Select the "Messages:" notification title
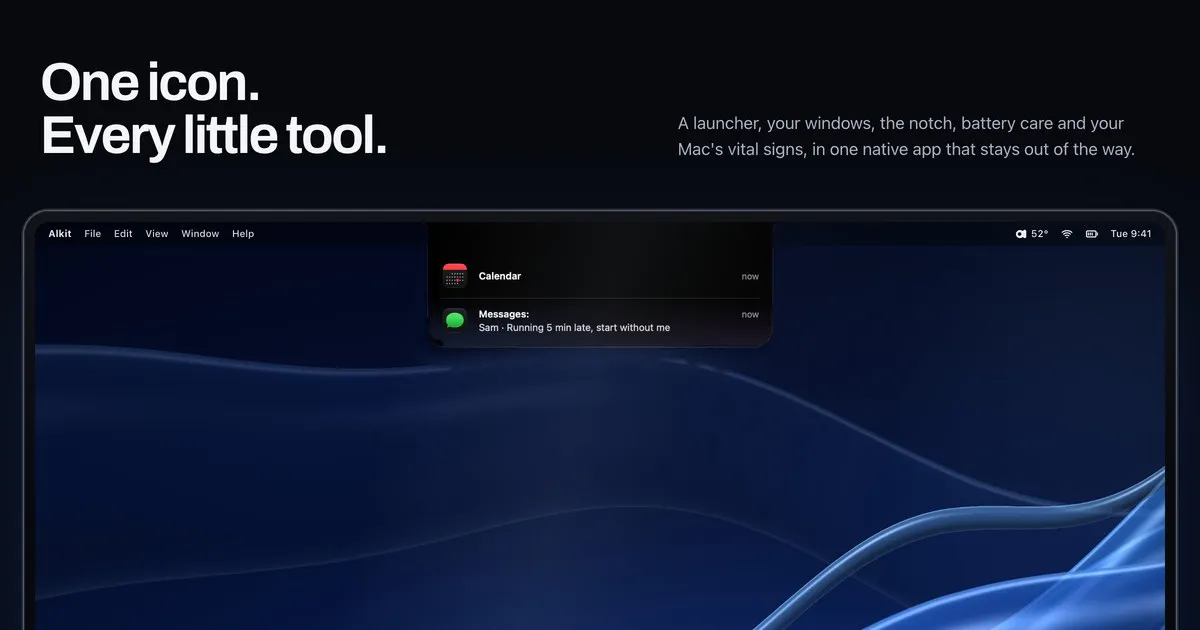 [504, 314]
